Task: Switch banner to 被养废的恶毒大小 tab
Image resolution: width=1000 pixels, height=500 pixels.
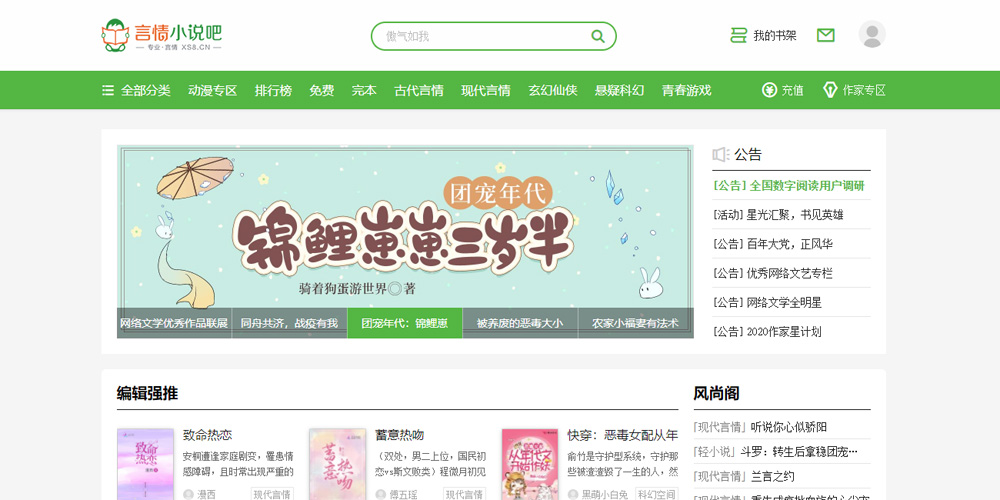Action: click(x=520, y=323)
